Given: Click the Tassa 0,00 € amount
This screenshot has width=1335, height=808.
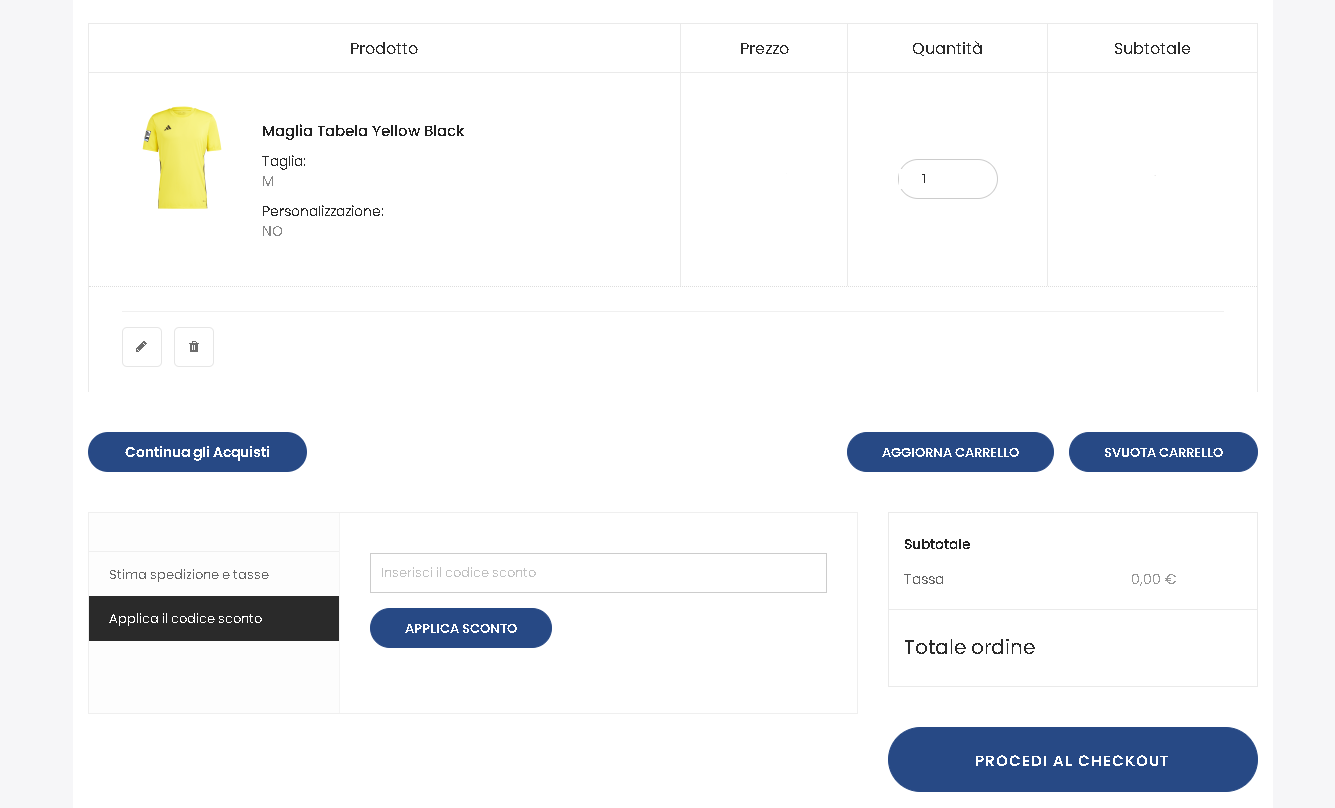Looking at the screenshot, I should (1153, 579).
